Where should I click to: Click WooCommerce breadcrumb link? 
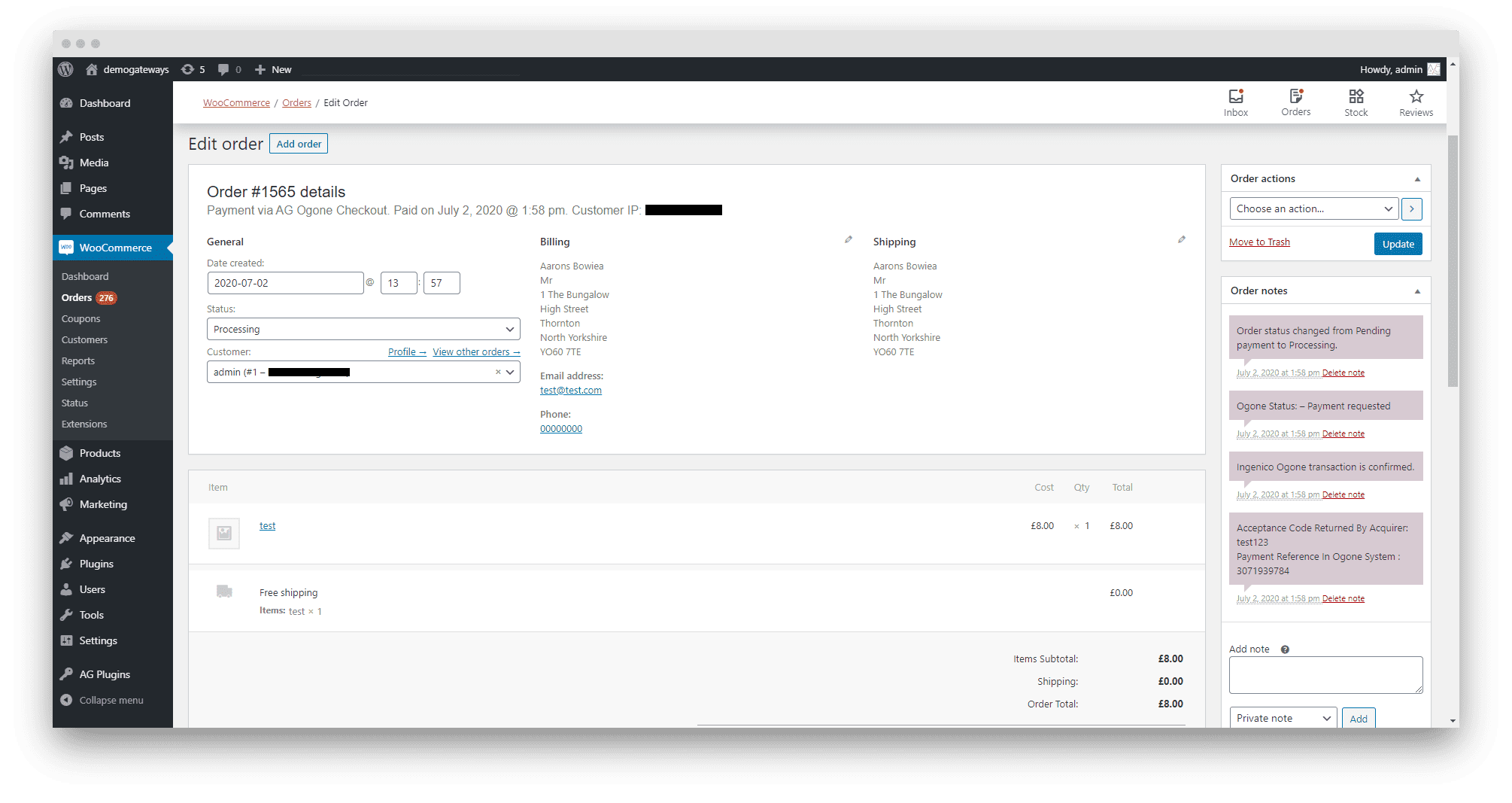pyautogui.click(x=236, y=102)
